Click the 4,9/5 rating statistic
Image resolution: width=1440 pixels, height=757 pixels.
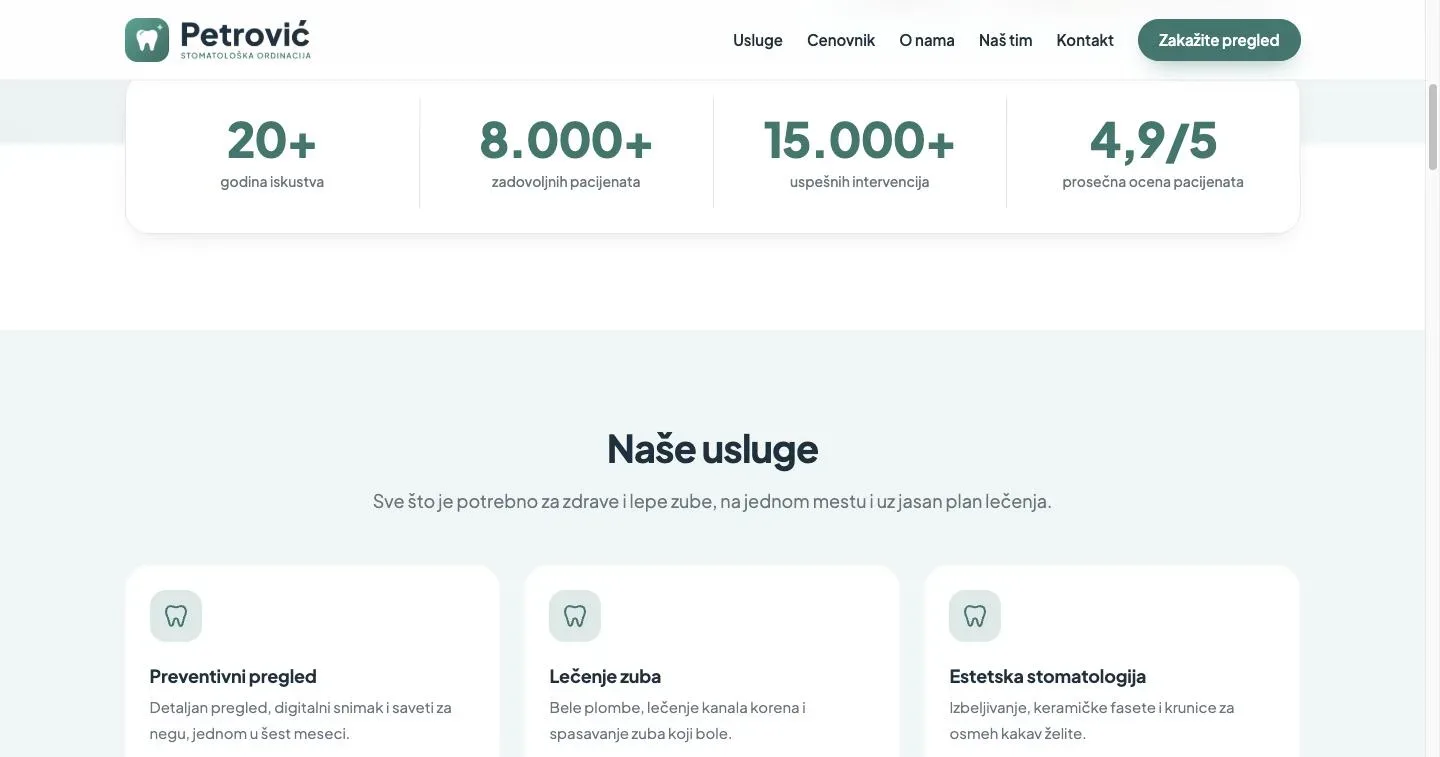[1153, 140]
